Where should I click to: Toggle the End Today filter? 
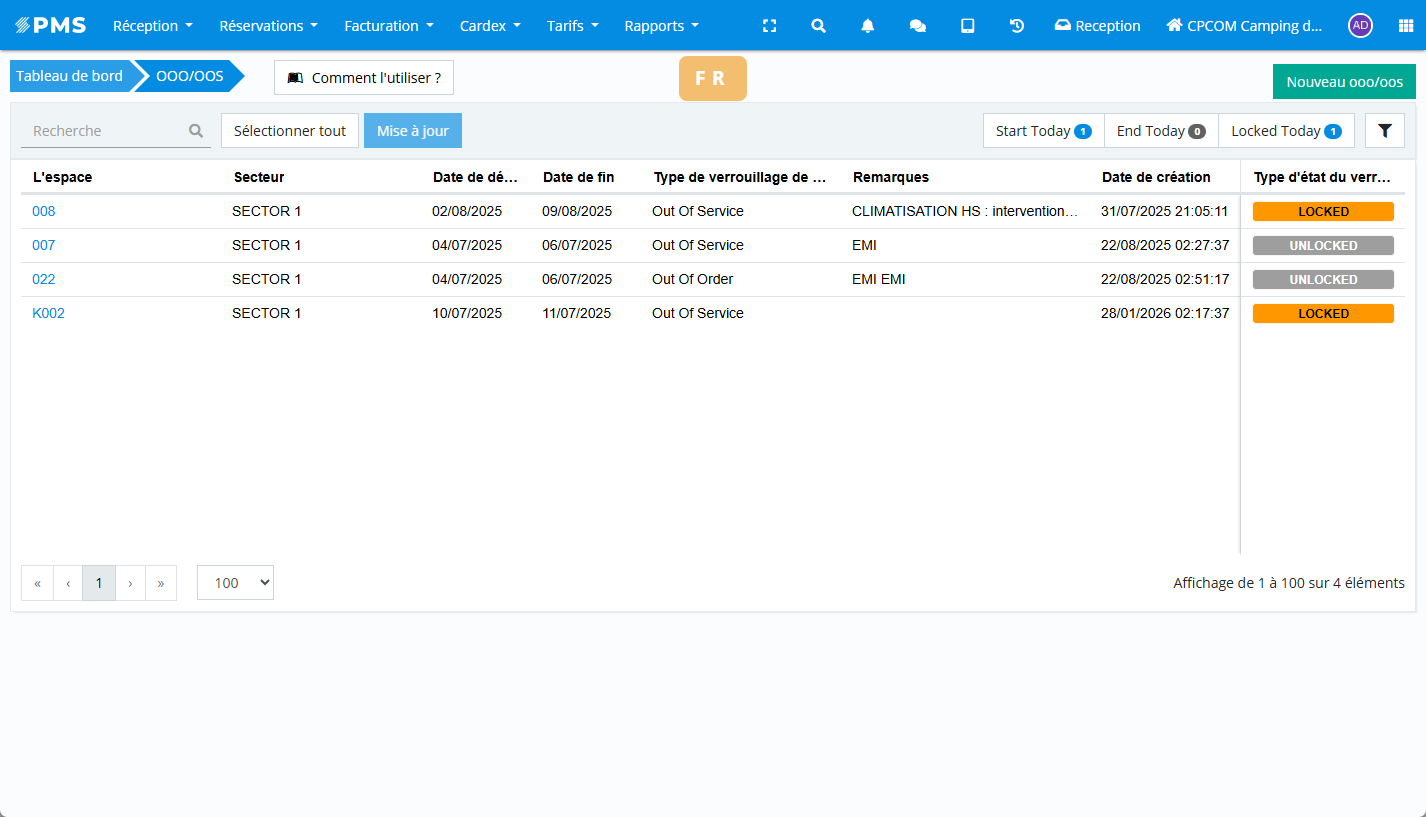[1160, 131]
